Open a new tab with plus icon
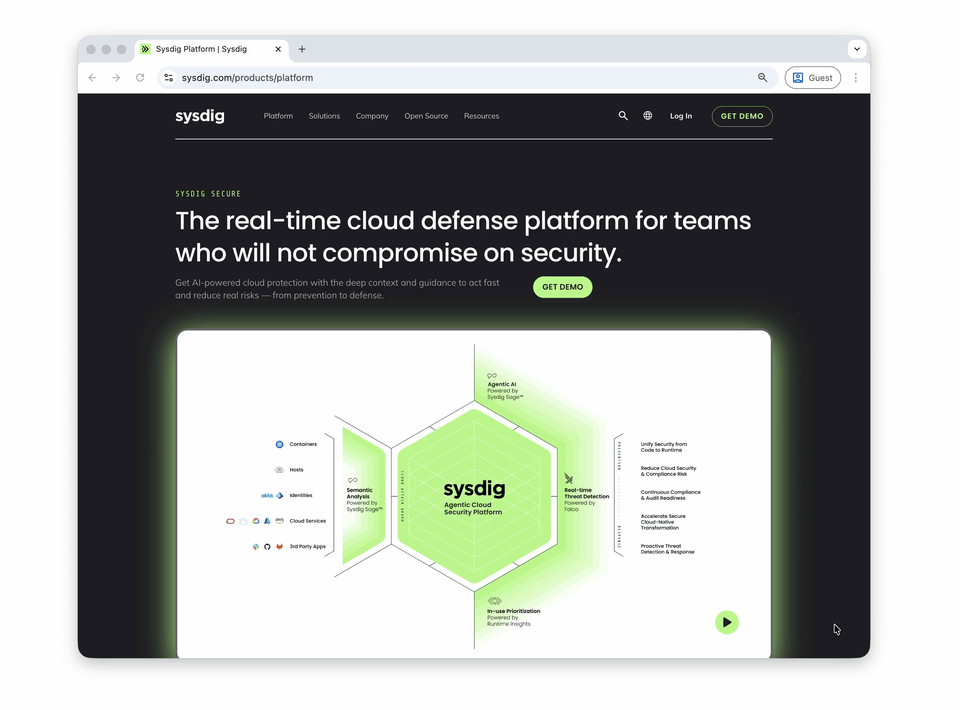This screenshot has width=960, height=710. coord(302,49)
